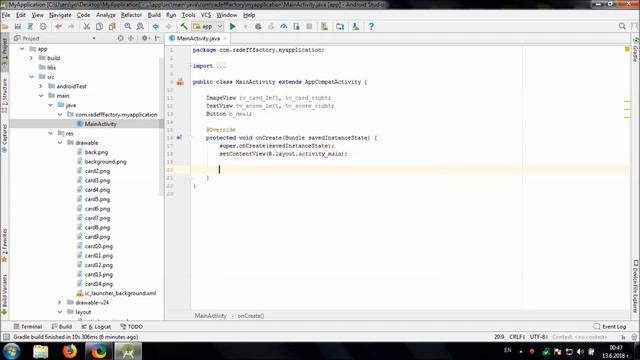Viewport: 640px width, 360px height.
Task: Open the Build menu
Action: coord(154,15)
